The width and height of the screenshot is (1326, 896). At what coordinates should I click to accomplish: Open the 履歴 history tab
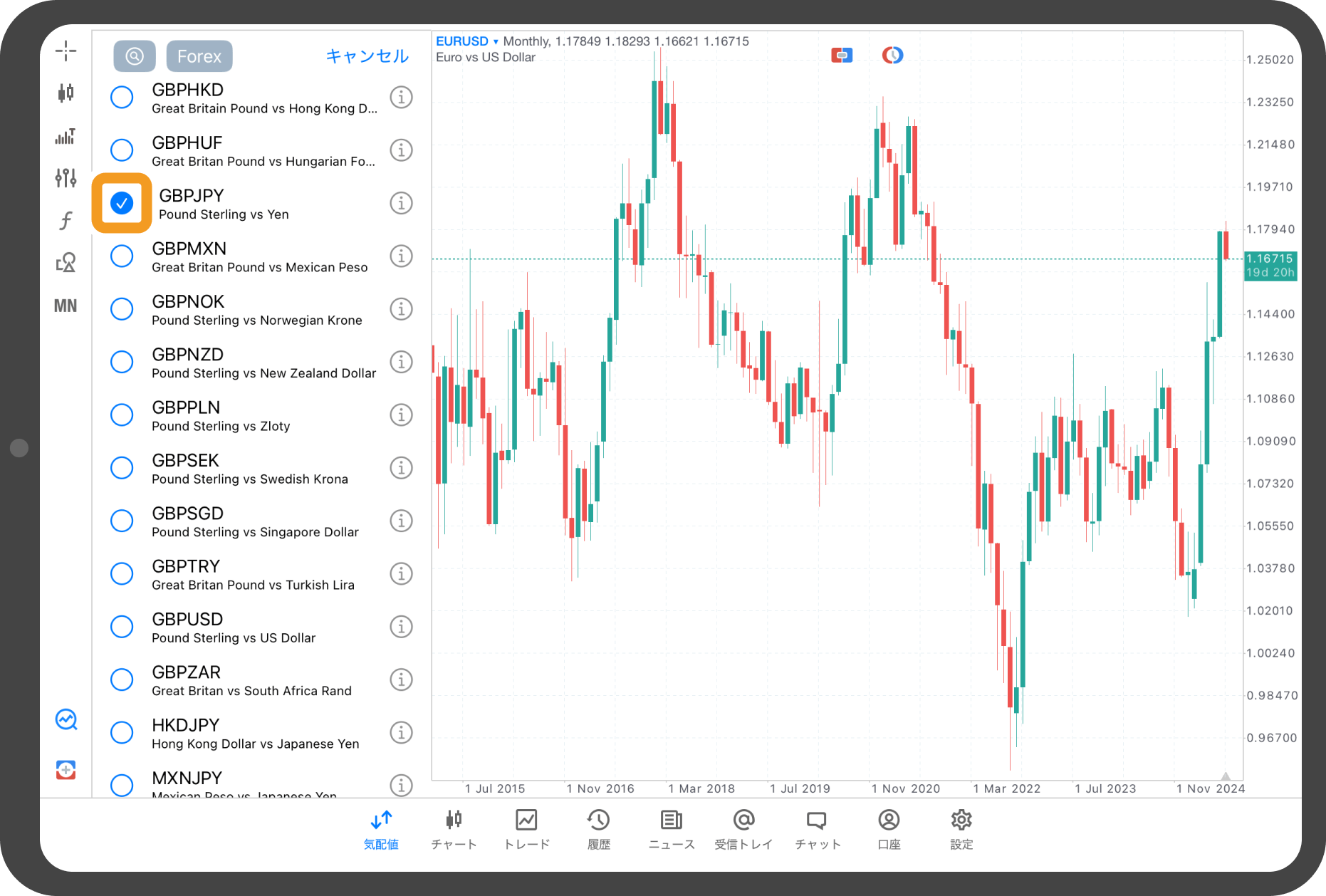tap(599, 829)
